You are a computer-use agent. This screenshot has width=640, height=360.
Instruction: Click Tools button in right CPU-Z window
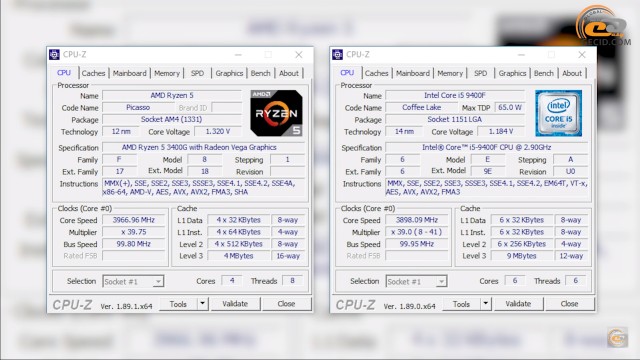(462, 304)
